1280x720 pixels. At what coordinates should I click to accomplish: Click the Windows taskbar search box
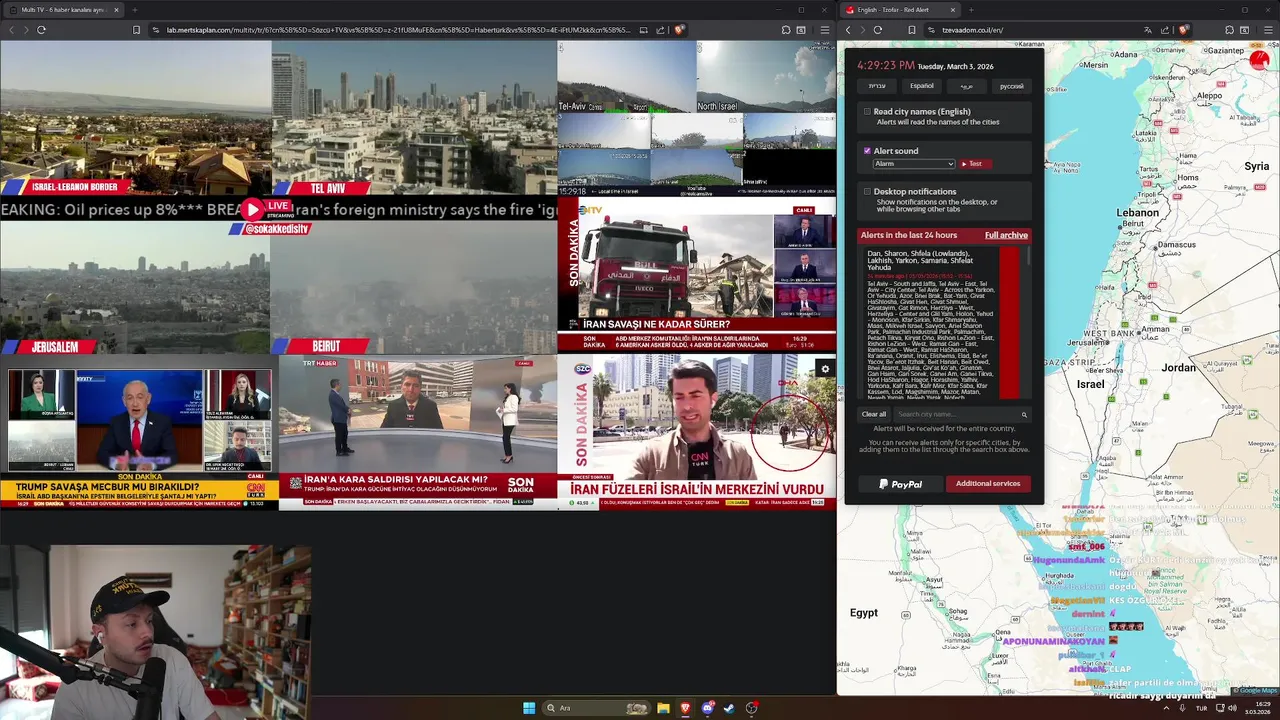pos(596,708)
